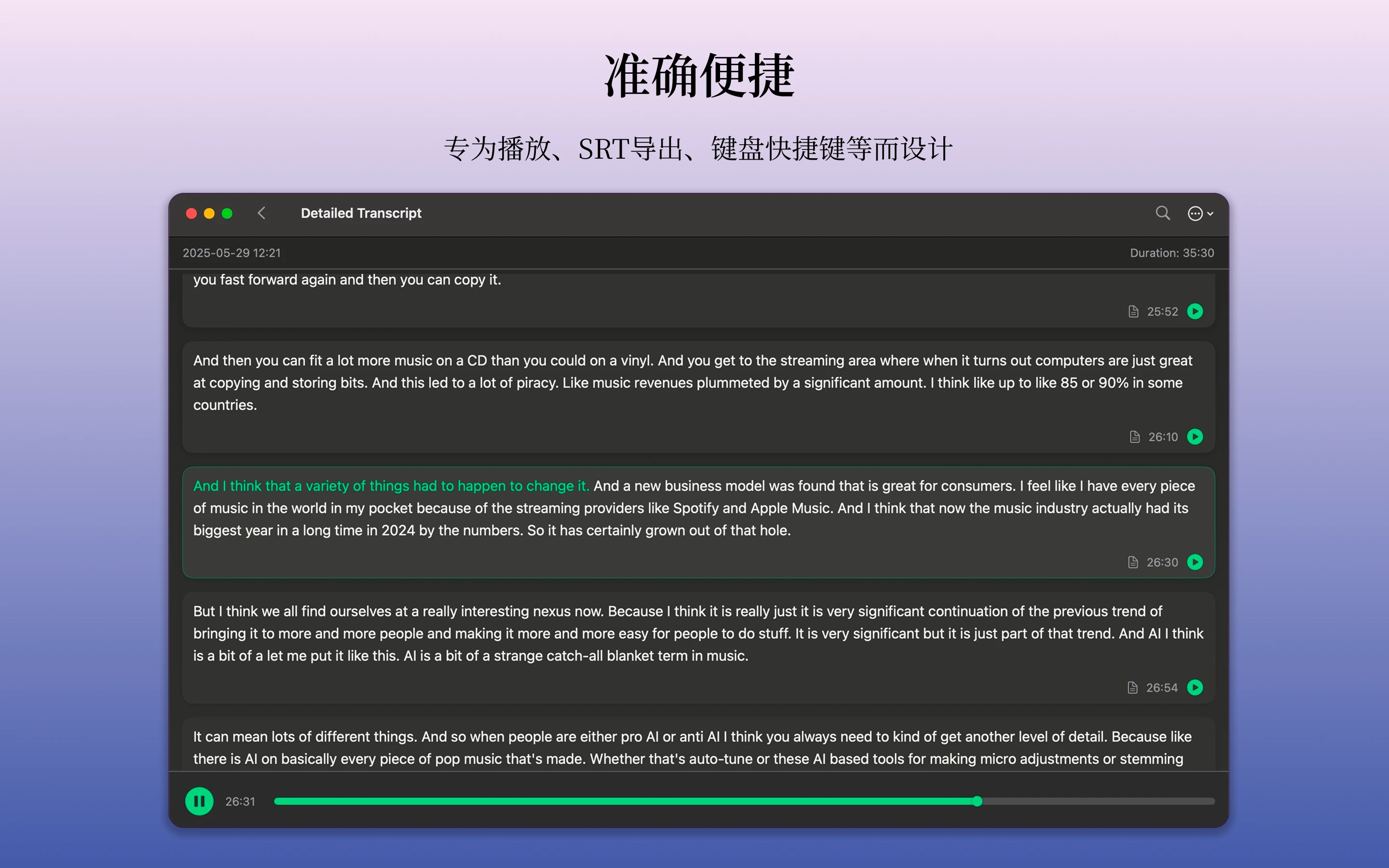Click the 26:31 current time label

tap(240, 801)
